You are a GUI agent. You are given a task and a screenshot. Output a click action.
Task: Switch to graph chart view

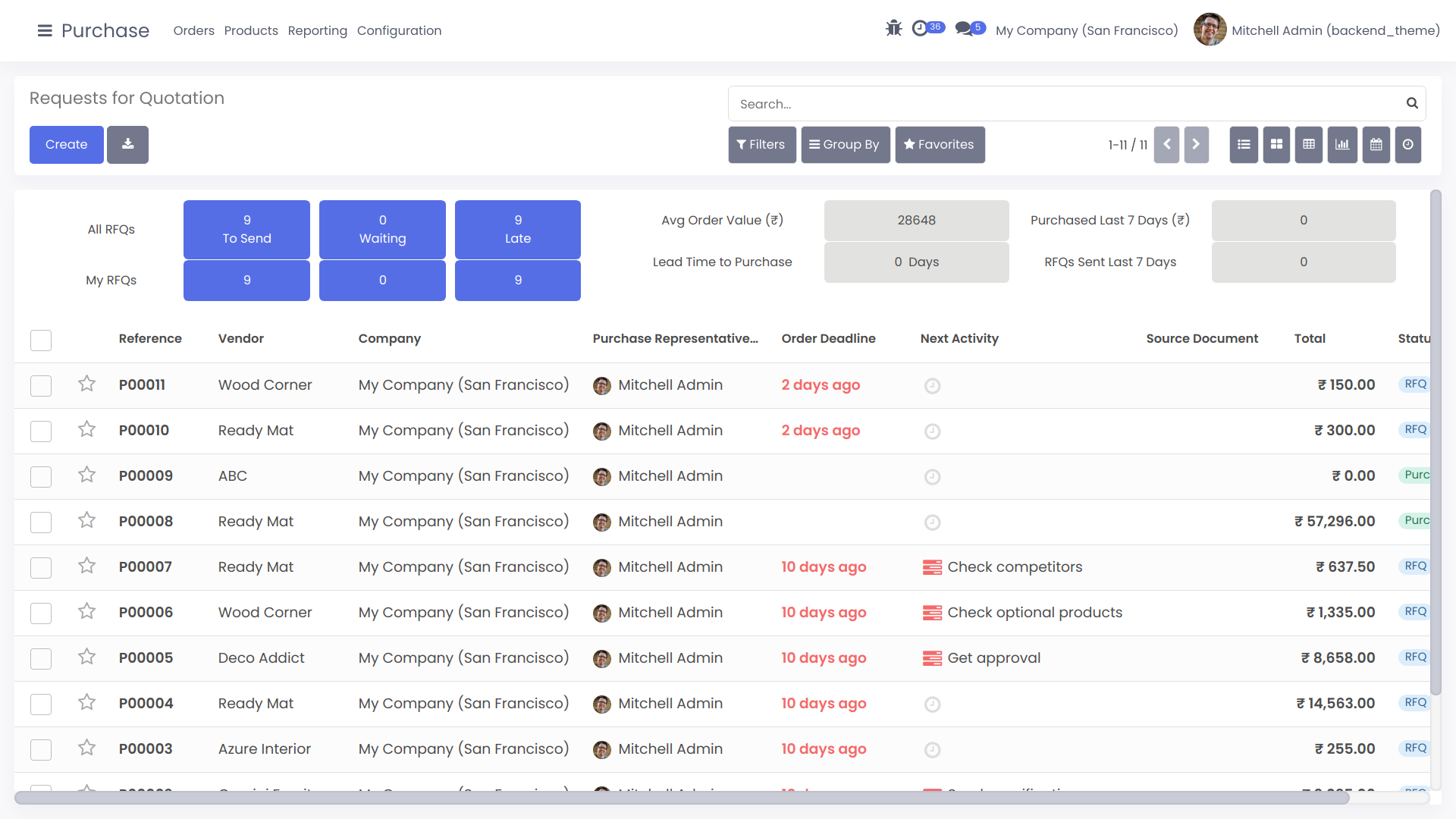(x=1342, y=144)
